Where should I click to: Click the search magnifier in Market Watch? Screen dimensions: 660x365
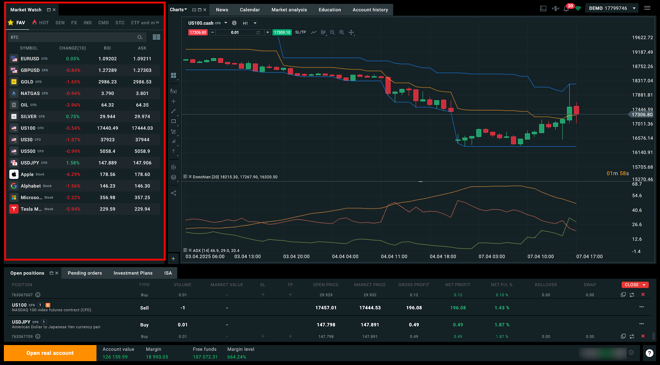139,37
